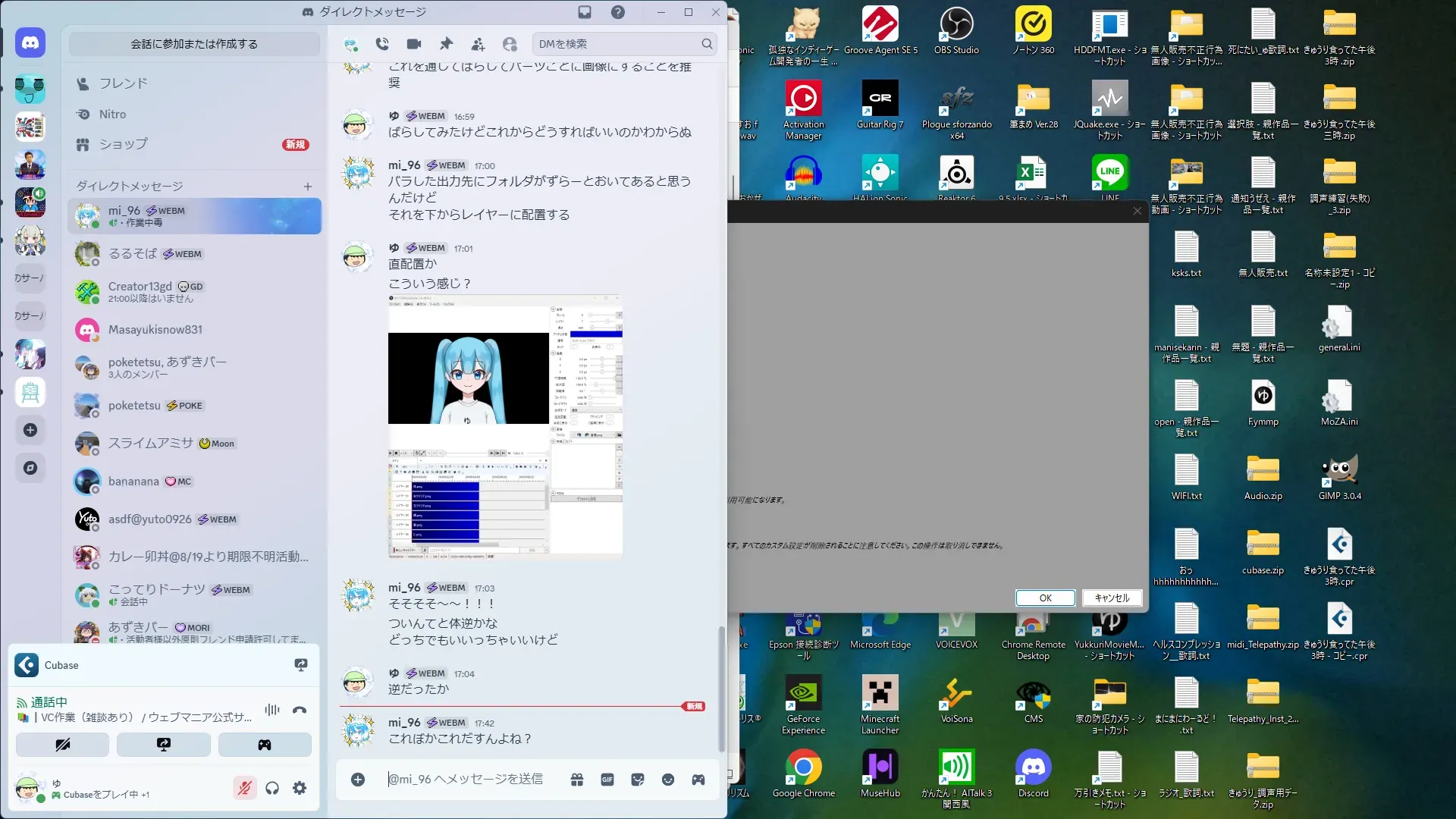Start a video call in the DM header

(413, 44)
